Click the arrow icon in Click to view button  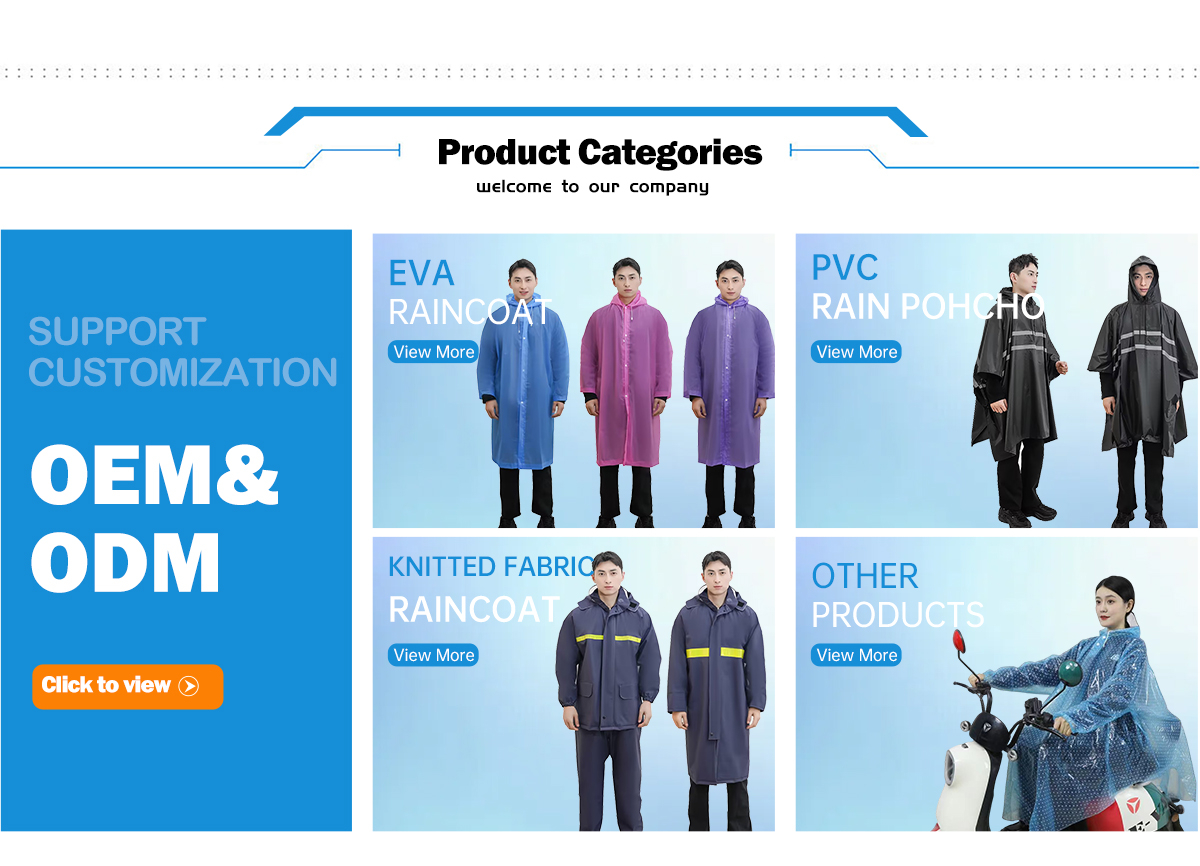coord(189,686)
